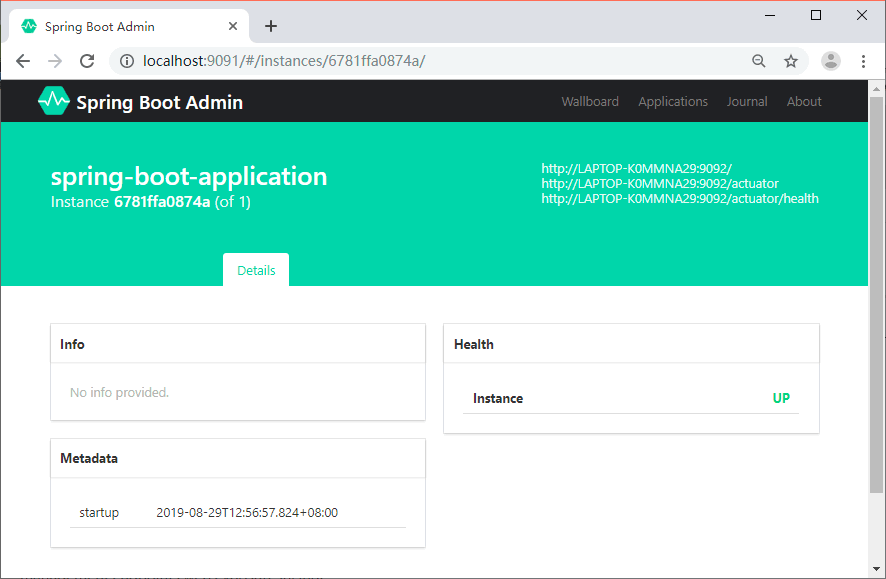Open the Applications navigation item
The width and height of the screenshot is (886, 579).
pos(673,102)
